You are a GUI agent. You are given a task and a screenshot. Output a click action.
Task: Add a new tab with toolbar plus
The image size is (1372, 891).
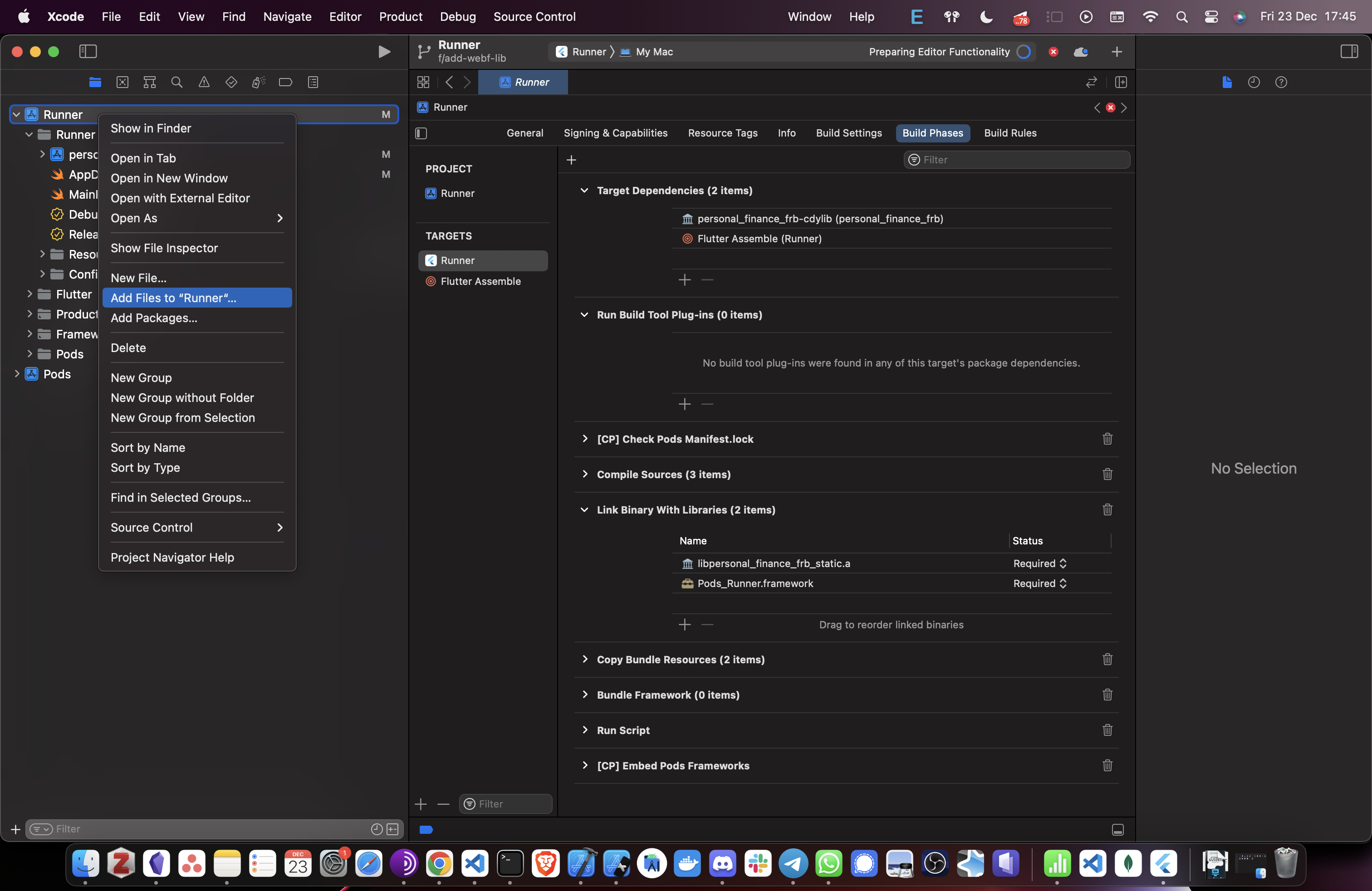(x=1117, y=52)
